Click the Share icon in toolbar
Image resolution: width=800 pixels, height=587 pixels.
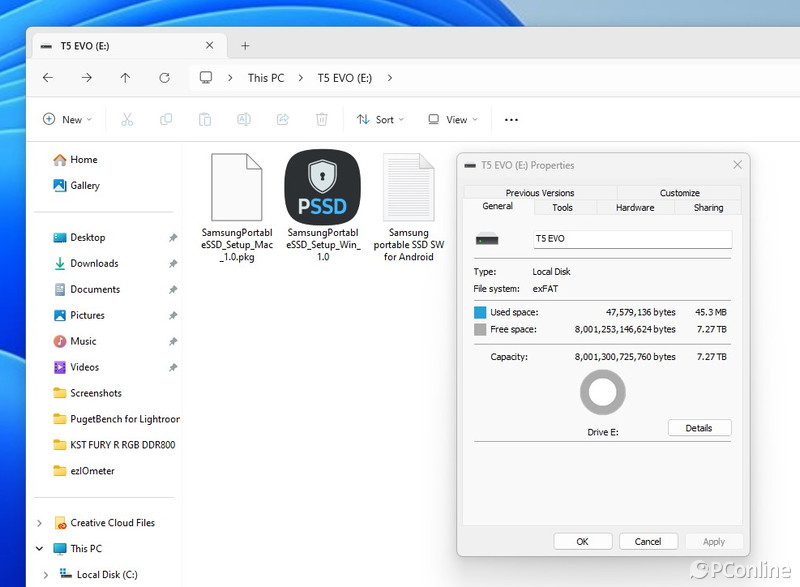click(282, 119)
